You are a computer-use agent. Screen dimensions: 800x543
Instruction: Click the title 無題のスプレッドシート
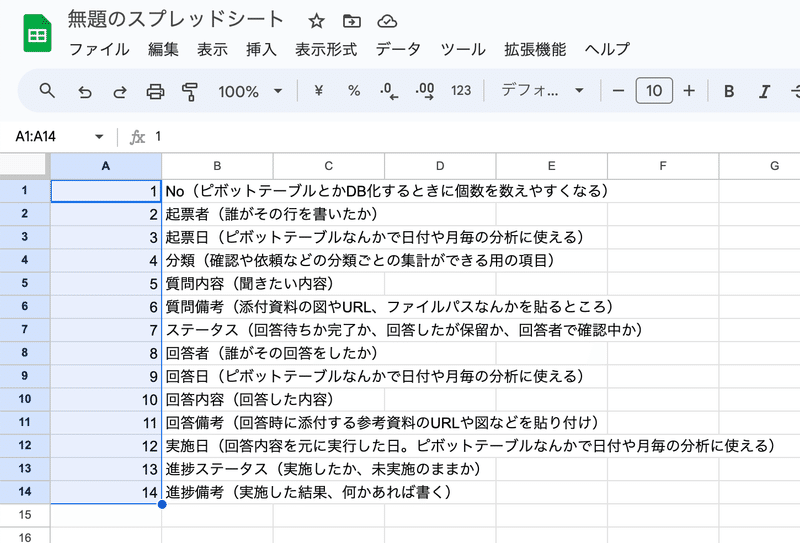176,19
